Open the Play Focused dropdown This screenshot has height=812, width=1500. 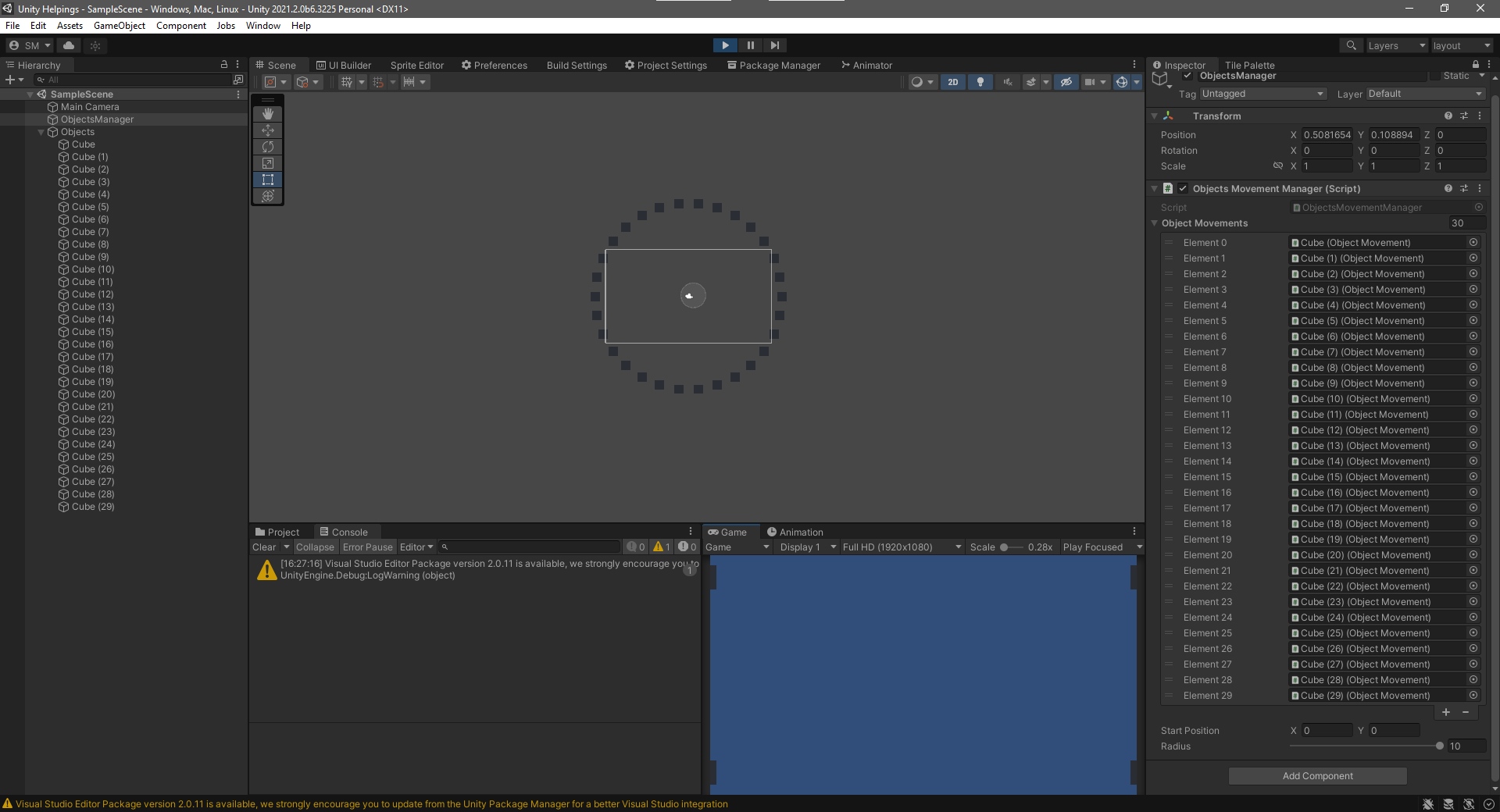[x=1102, y=547]
